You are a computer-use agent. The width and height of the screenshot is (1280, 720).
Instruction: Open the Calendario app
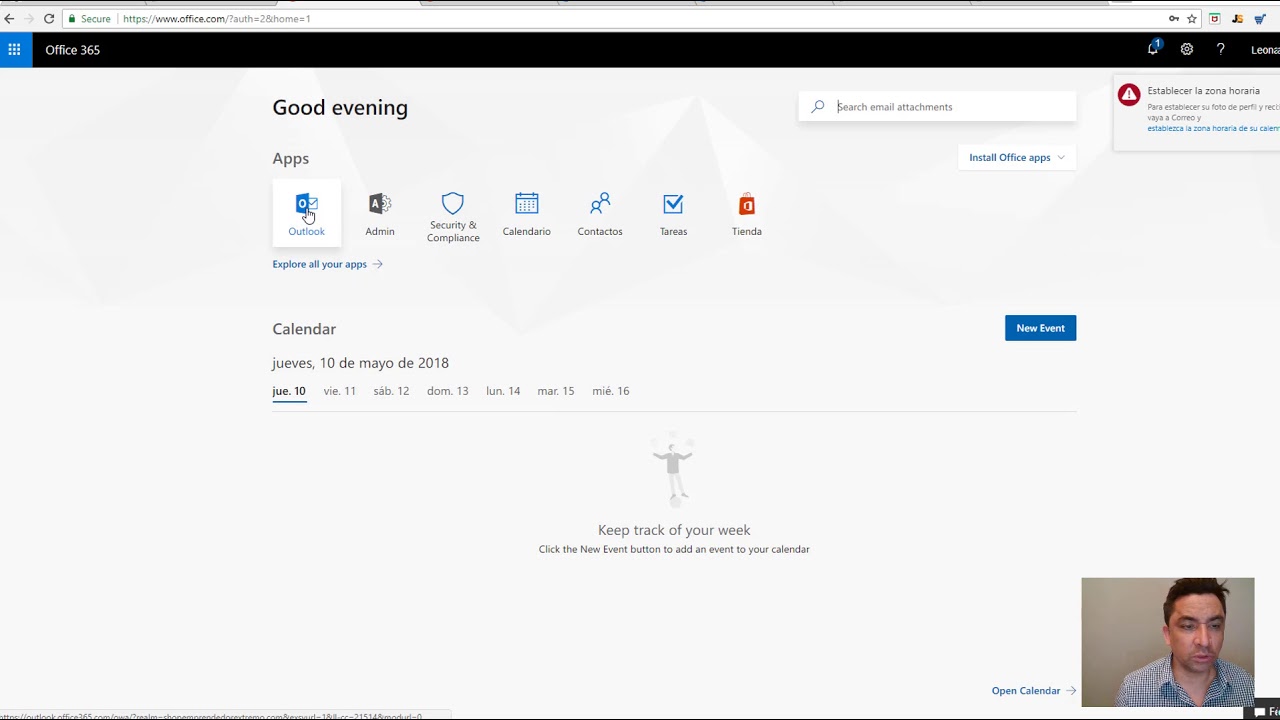pos(526,213)
